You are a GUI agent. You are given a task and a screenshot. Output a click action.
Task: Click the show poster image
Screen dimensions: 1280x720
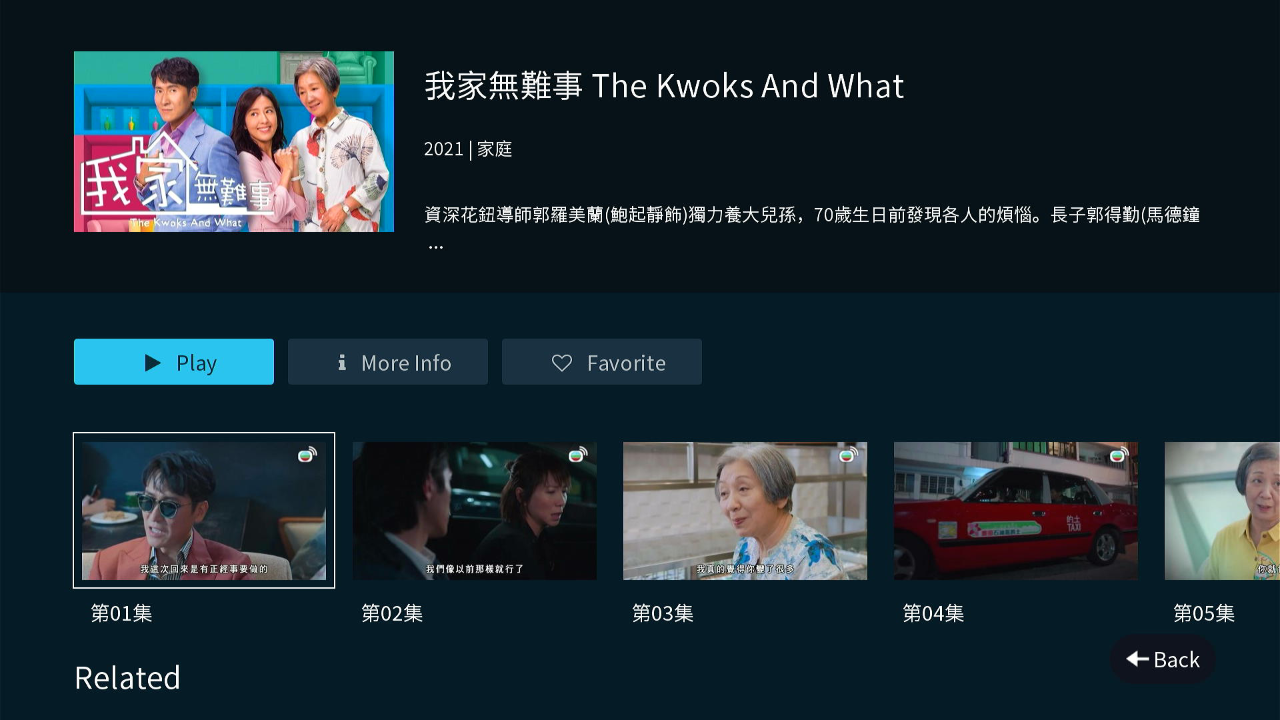pyautogui.click(x=234, y=142)
